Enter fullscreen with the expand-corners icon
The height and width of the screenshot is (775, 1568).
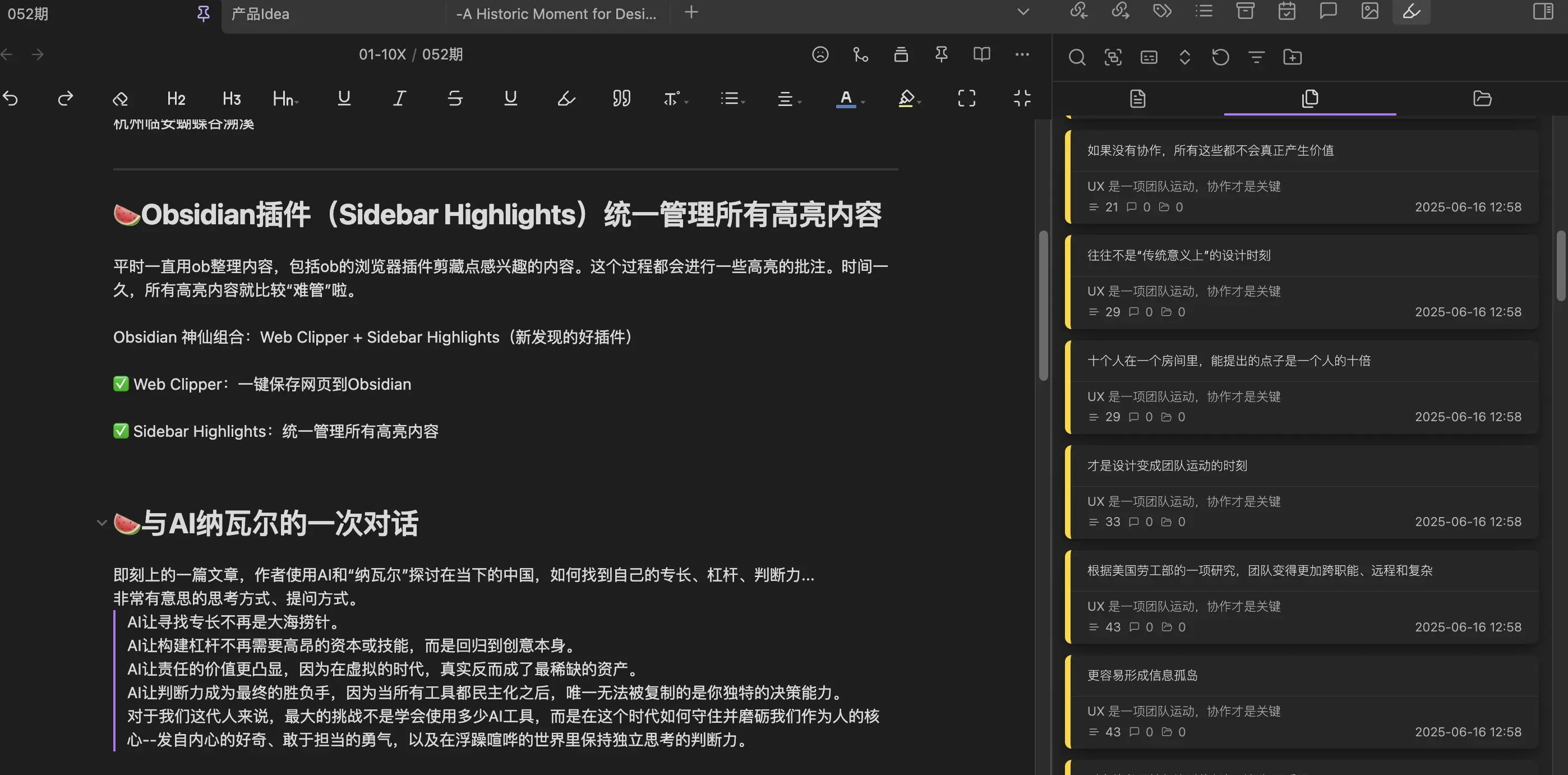[966, 98]
